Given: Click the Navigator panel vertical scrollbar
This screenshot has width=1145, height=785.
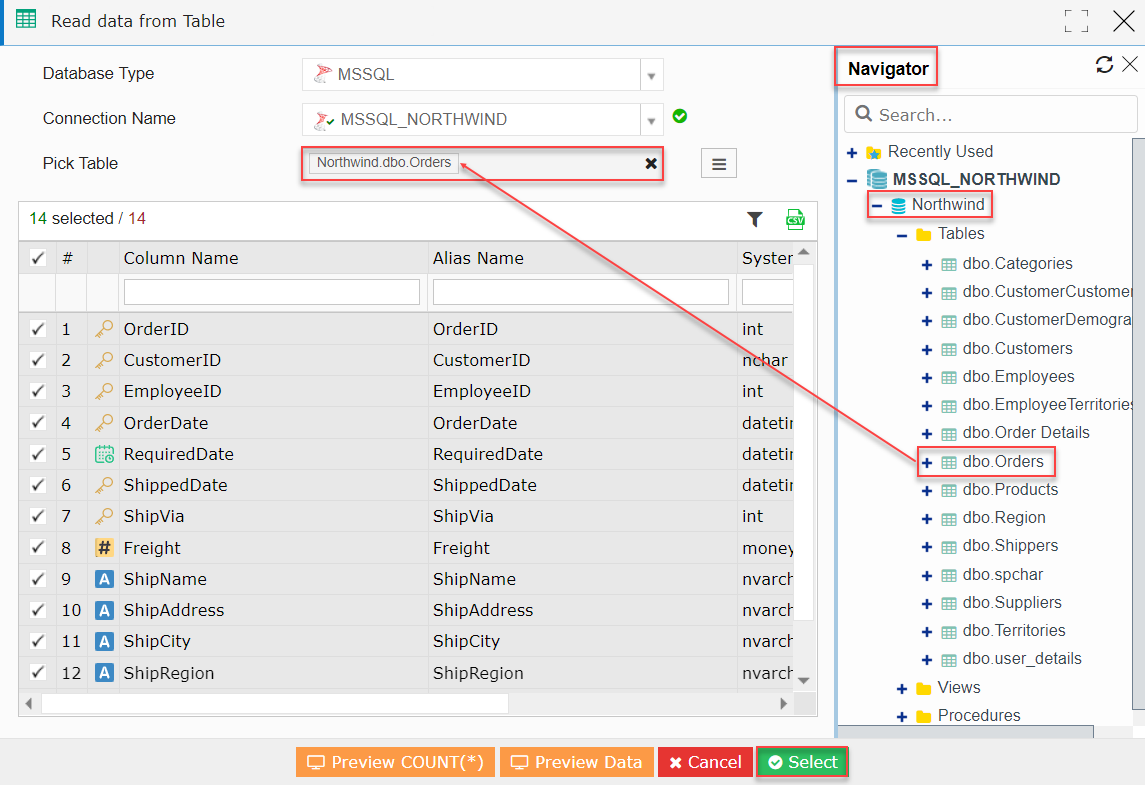Looking at the screenshot, I should pyautogui.click(x=1138, y=424).
